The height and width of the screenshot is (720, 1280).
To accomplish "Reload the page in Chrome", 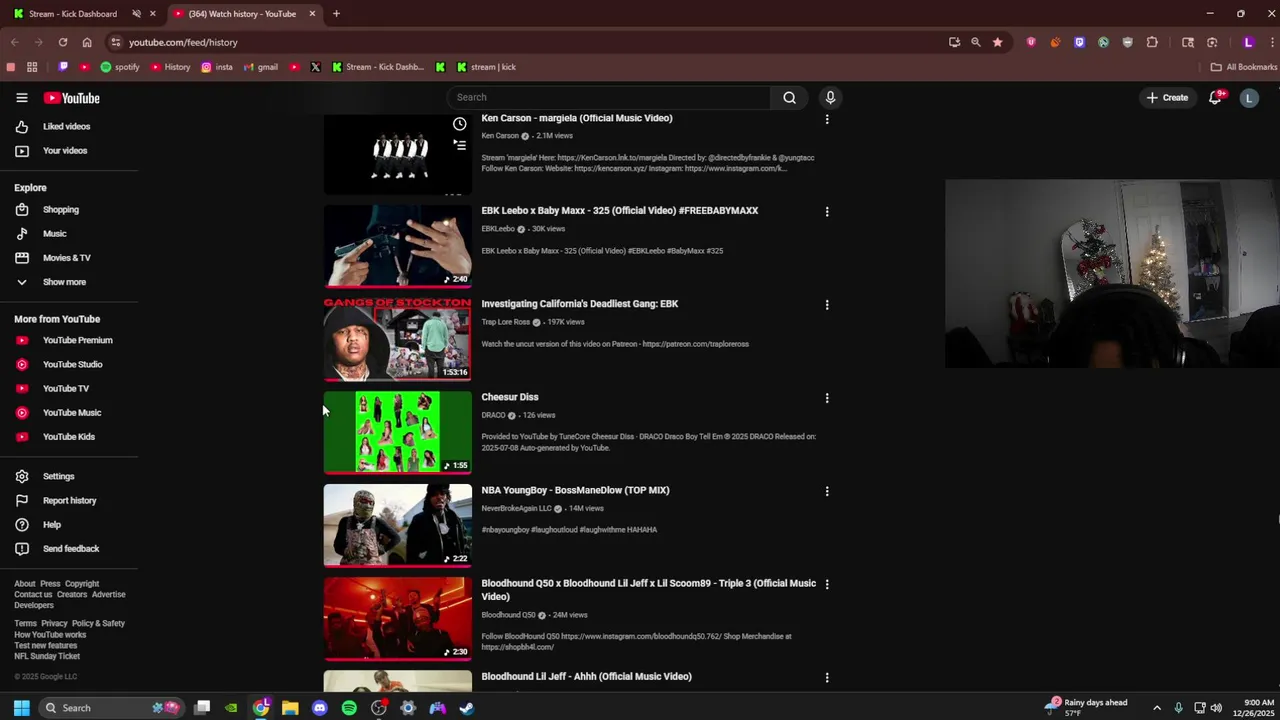I will [63, 42].
